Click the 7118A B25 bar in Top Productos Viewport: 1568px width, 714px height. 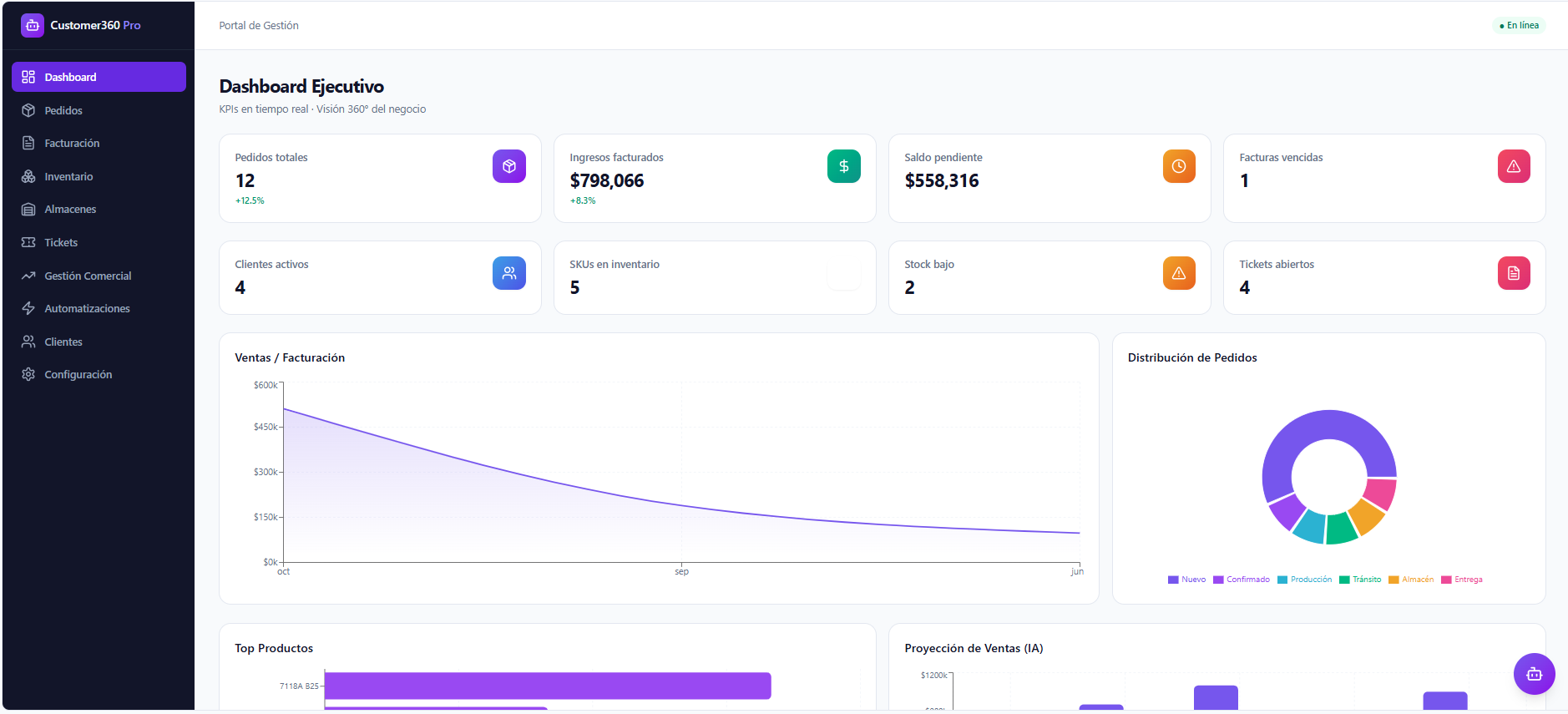(x=548, y=686)
